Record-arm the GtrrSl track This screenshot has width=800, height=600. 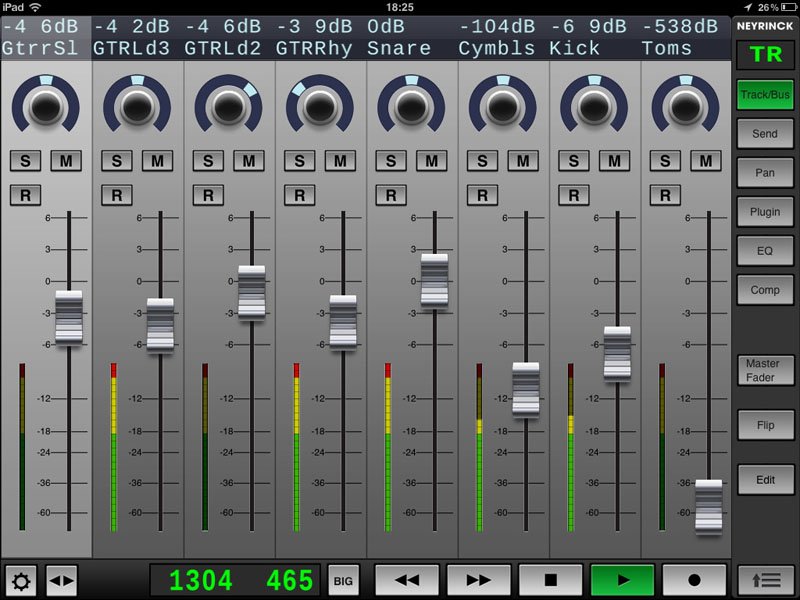point(26,195)
